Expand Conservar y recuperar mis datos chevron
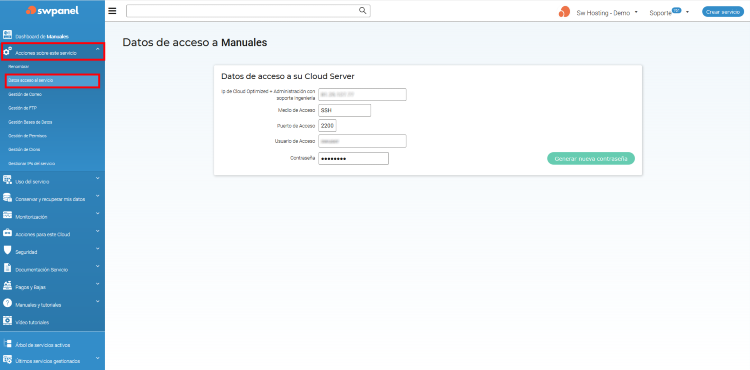 [98, 196]
